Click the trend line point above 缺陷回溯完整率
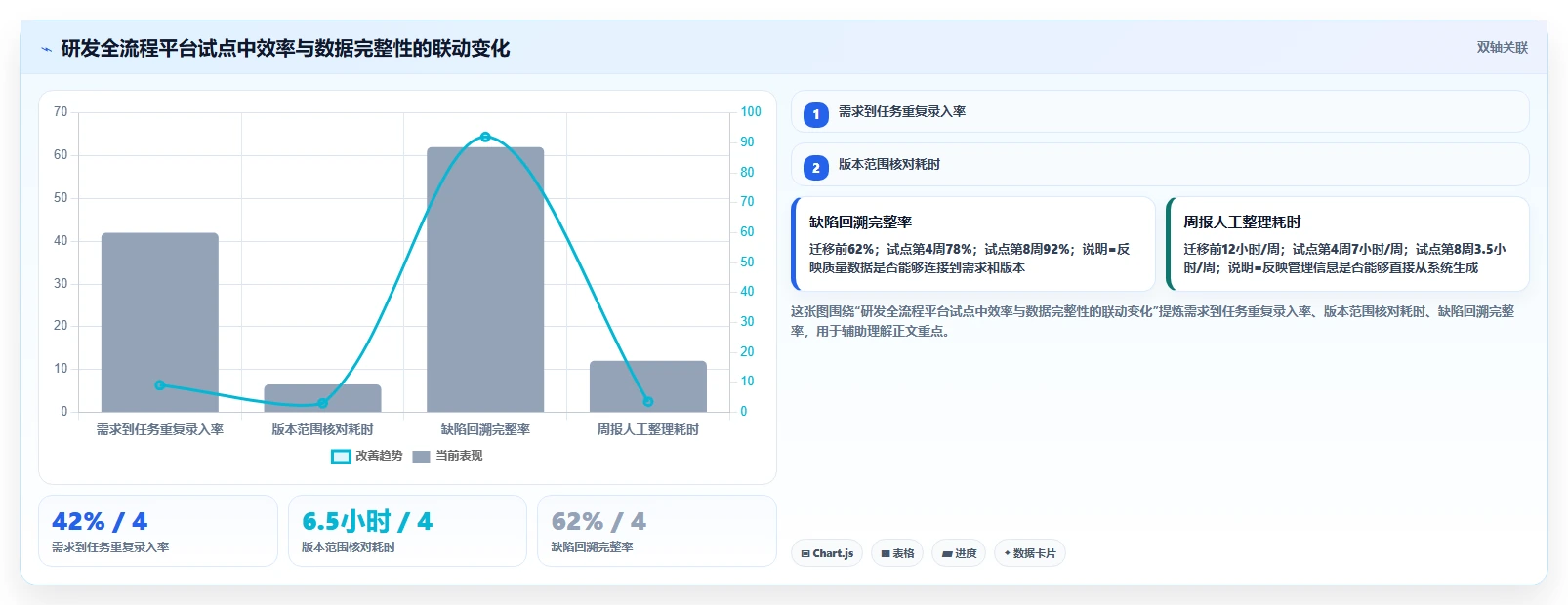 coord(485,138)
